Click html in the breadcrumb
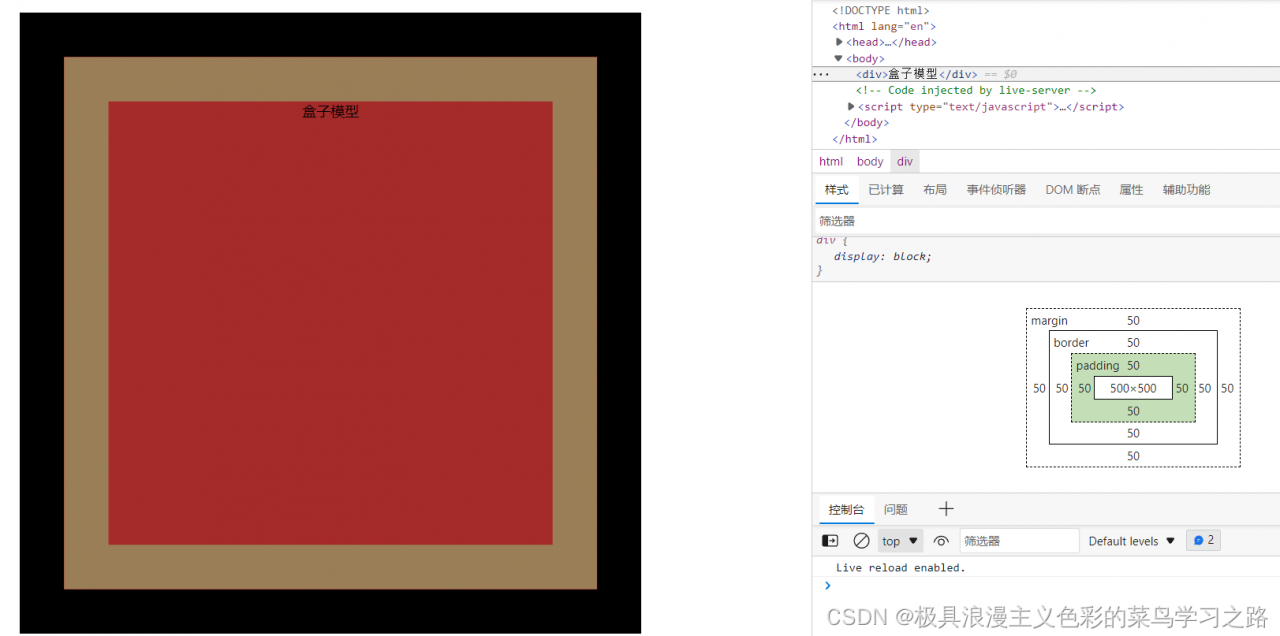The width and height of the screenshot is (1280, 636). click(831, 161)
